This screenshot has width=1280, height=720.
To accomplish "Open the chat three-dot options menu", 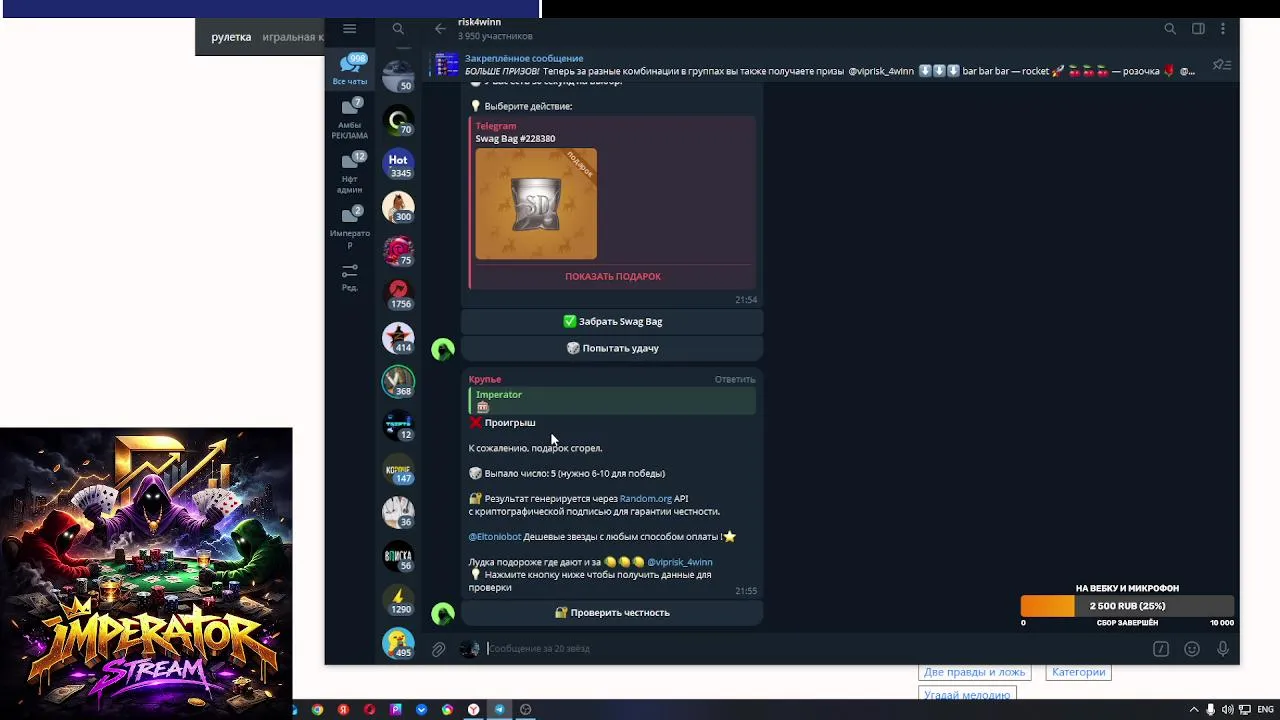I will tap(1222, 29).
